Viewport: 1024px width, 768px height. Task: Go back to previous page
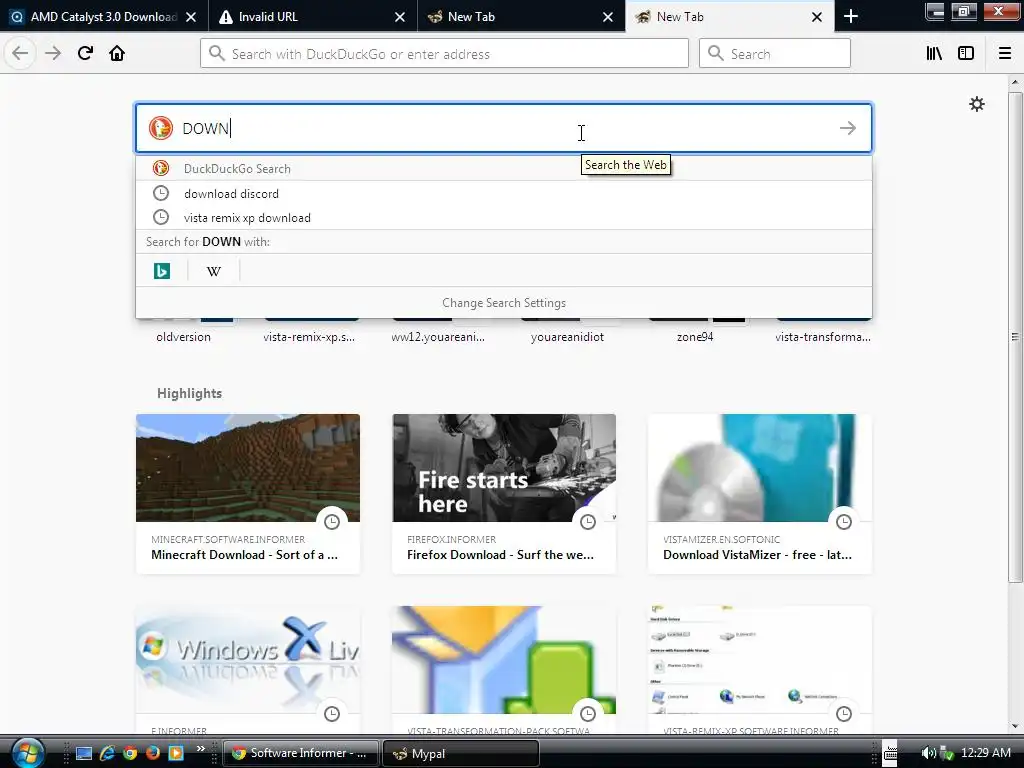(20, 53)
